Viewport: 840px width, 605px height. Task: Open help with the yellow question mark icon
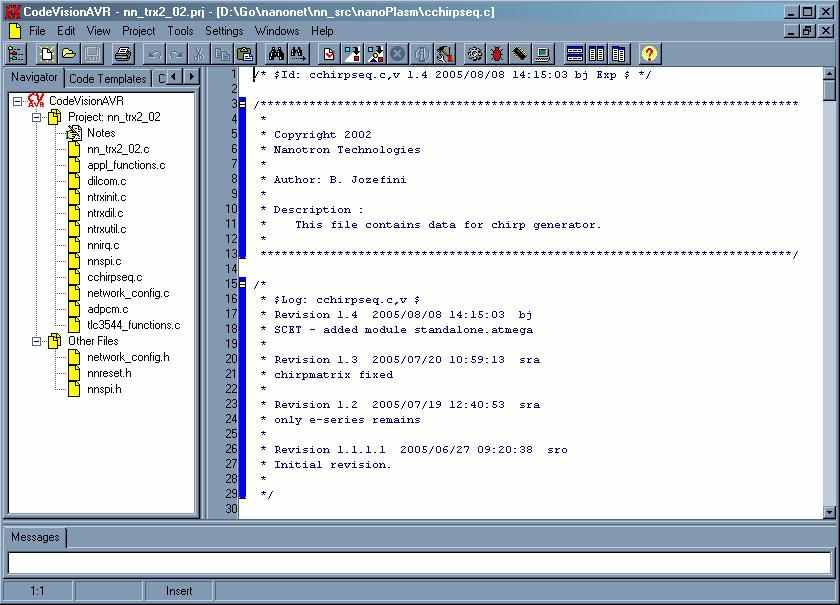point(649,54)
